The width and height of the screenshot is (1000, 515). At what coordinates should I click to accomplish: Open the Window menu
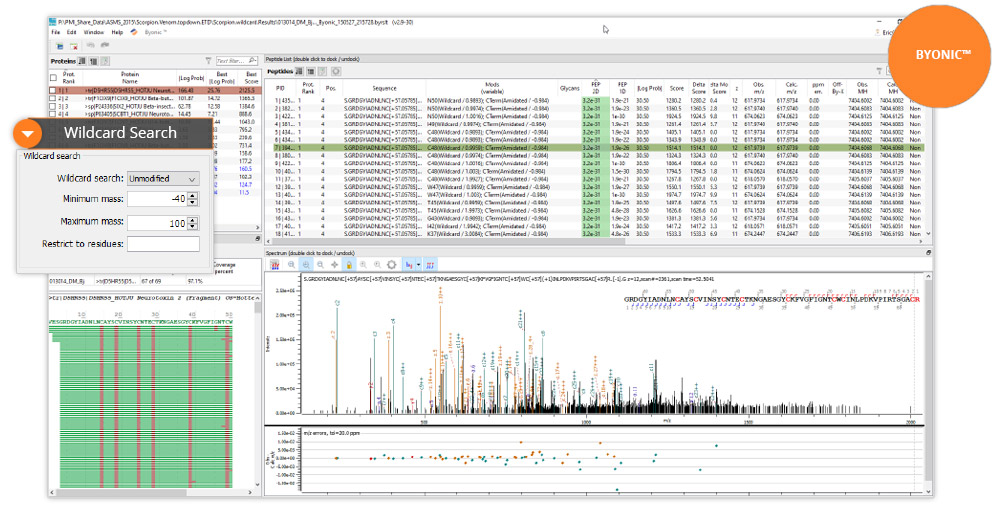[x=94, y=32]
